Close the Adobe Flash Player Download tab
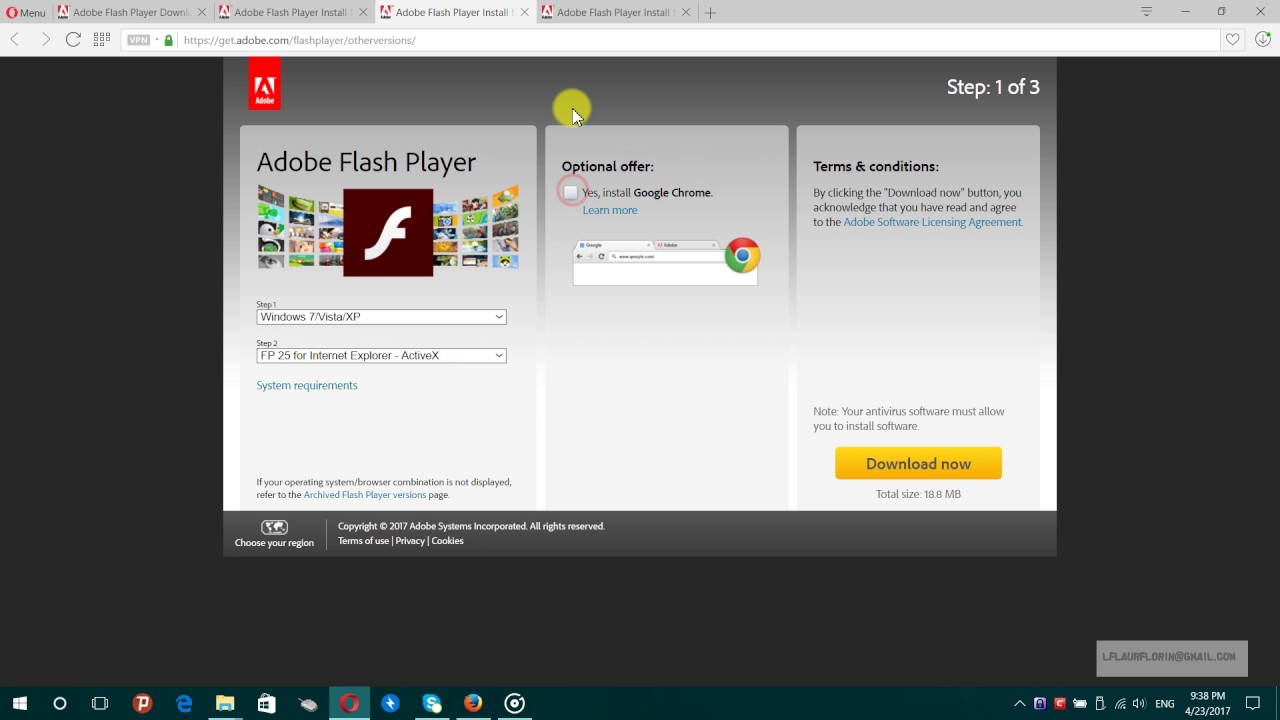The height and width of the screenshot is (720, 1280). pos(201,13)
